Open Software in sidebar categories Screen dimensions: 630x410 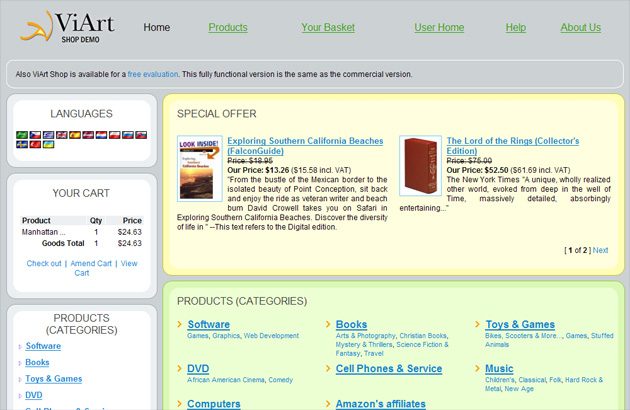(x=43, y=346)
